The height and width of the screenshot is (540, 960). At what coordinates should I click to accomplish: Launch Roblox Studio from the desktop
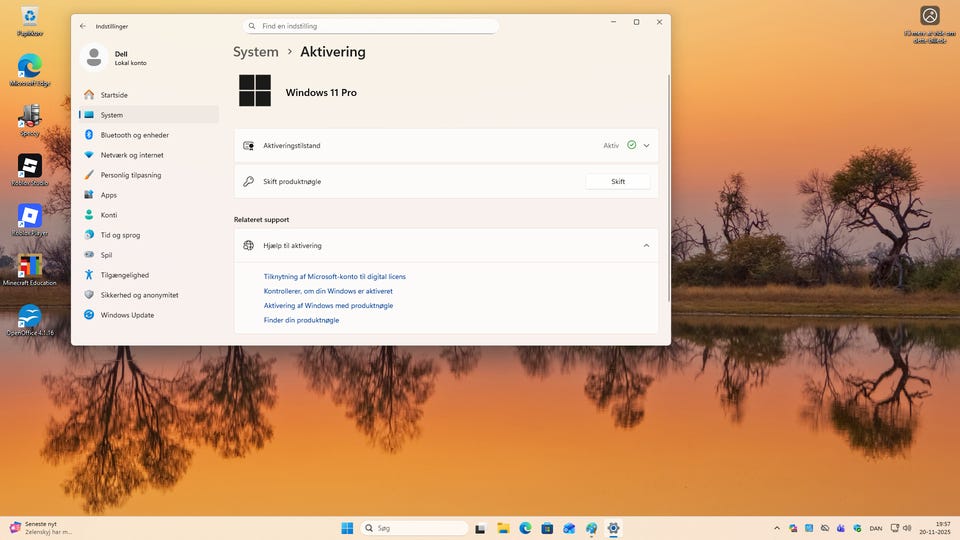pyautogui.click(x=30, y=167)
